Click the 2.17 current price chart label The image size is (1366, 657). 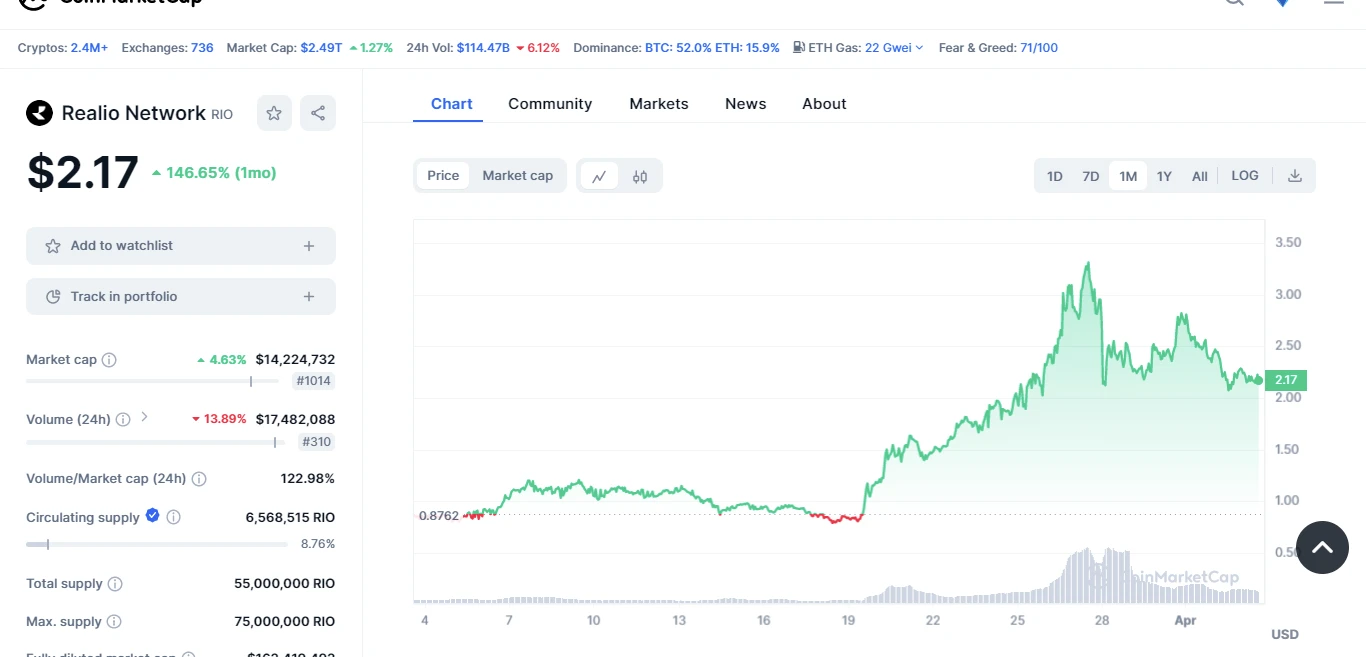coord(1286,380)
